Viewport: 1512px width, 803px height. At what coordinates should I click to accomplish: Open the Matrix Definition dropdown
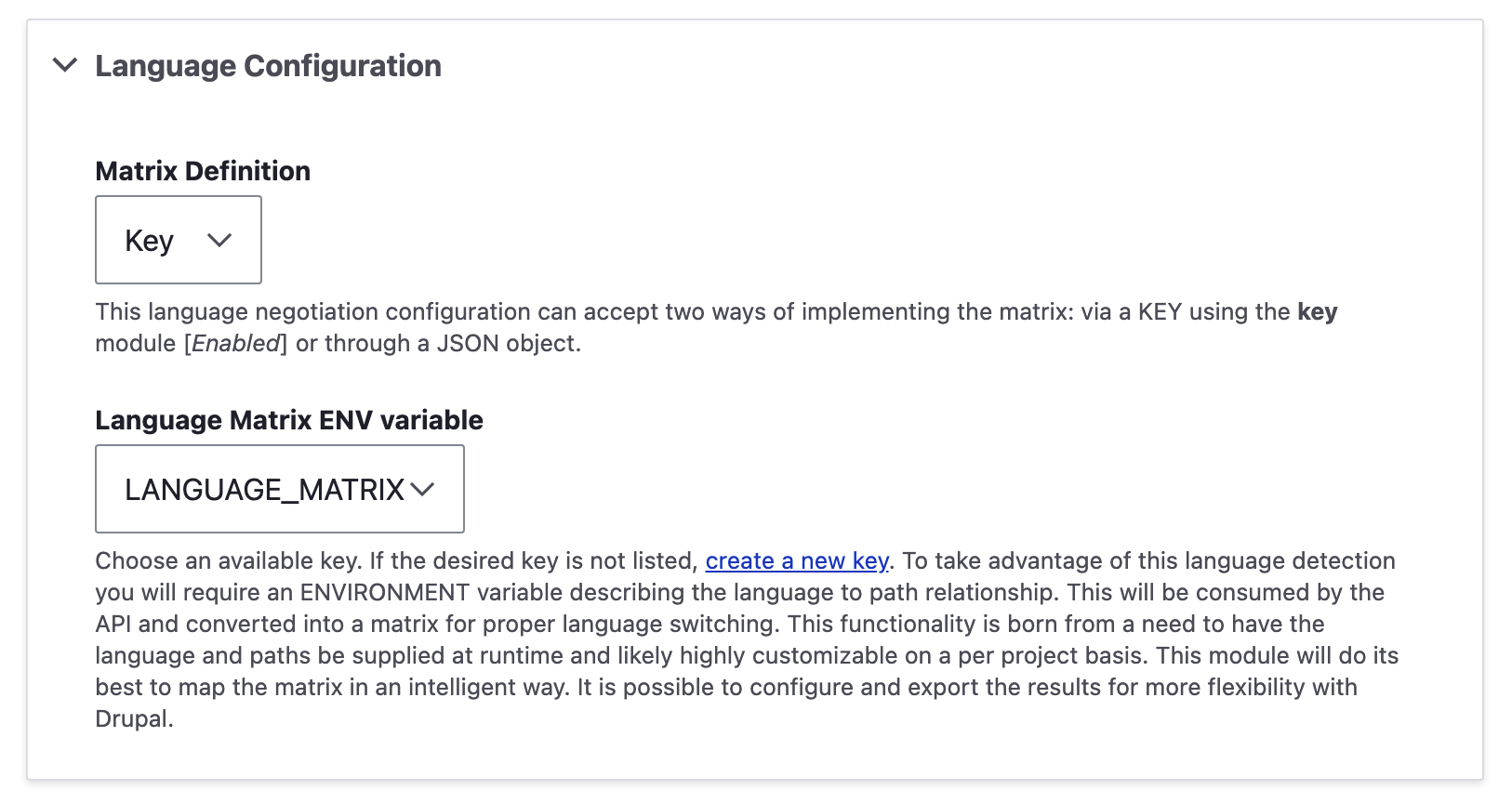178,240
